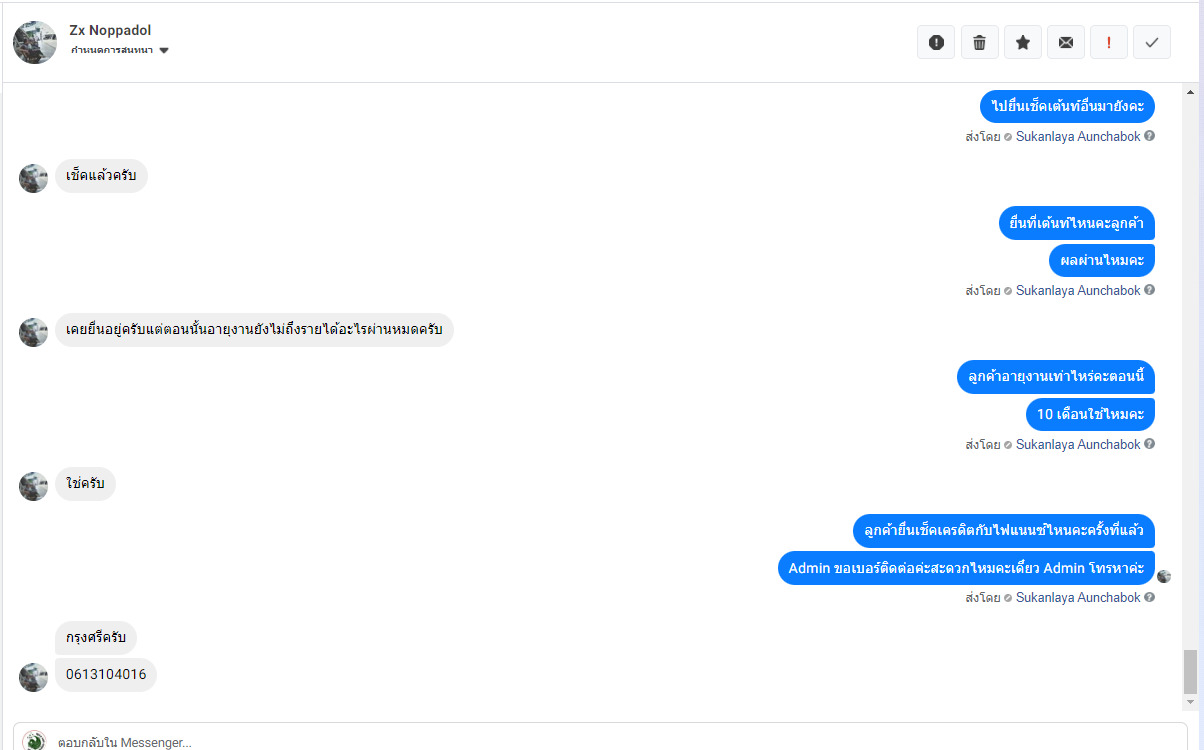
Task: Delete the conversation with the trash icon
Action: [979, 42]
